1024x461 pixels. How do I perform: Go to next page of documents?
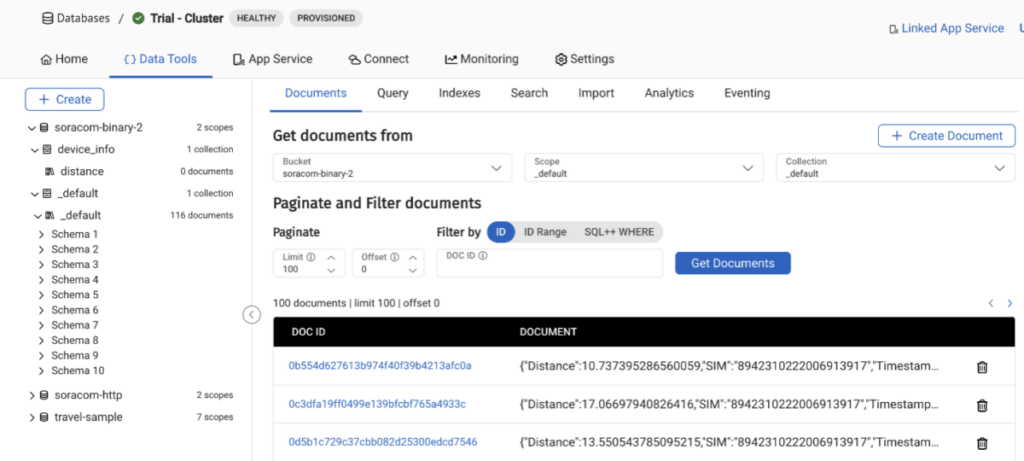1009,303
